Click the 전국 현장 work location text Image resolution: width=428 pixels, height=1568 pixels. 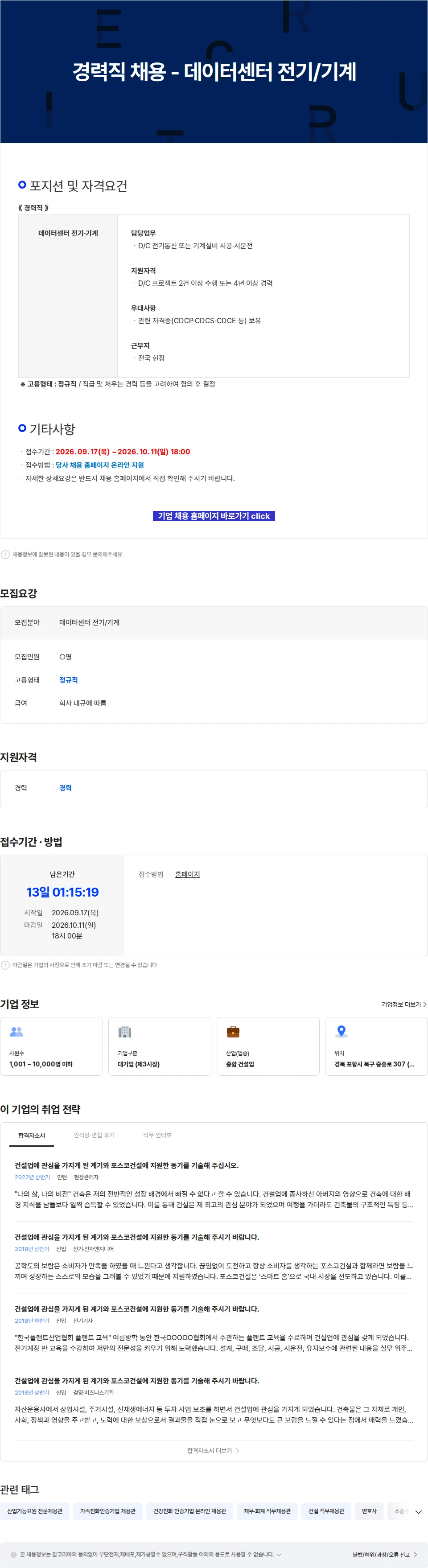pyautogui.click(x=151, y=358)
